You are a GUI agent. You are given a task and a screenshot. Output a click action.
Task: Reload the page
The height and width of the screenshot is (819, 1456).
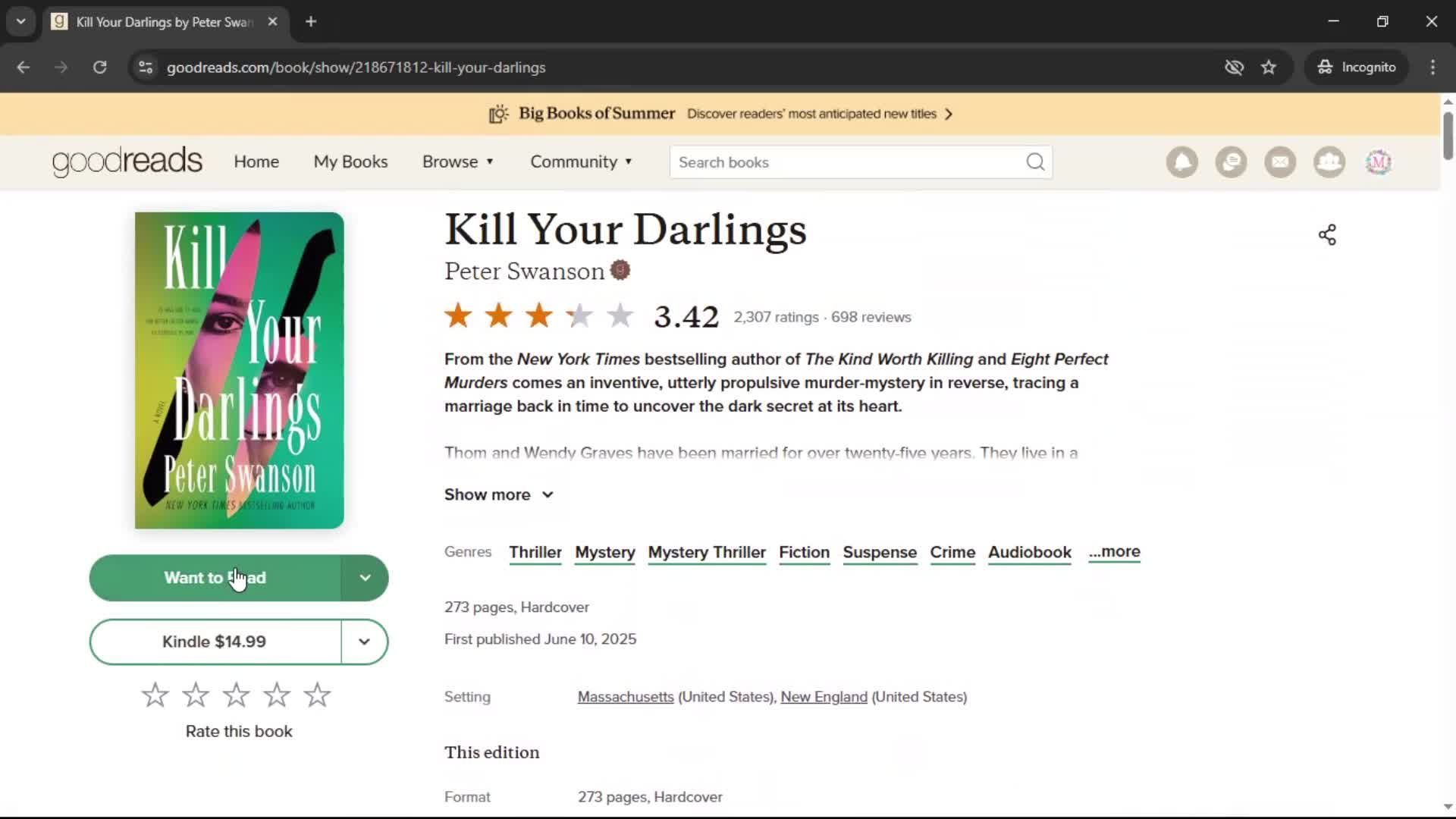(99, 67)
